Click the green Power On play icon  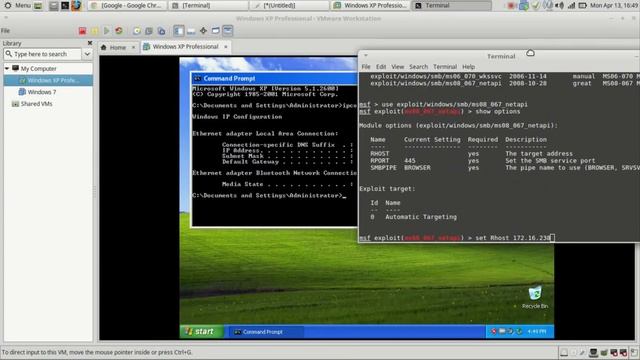click(107, 31)
